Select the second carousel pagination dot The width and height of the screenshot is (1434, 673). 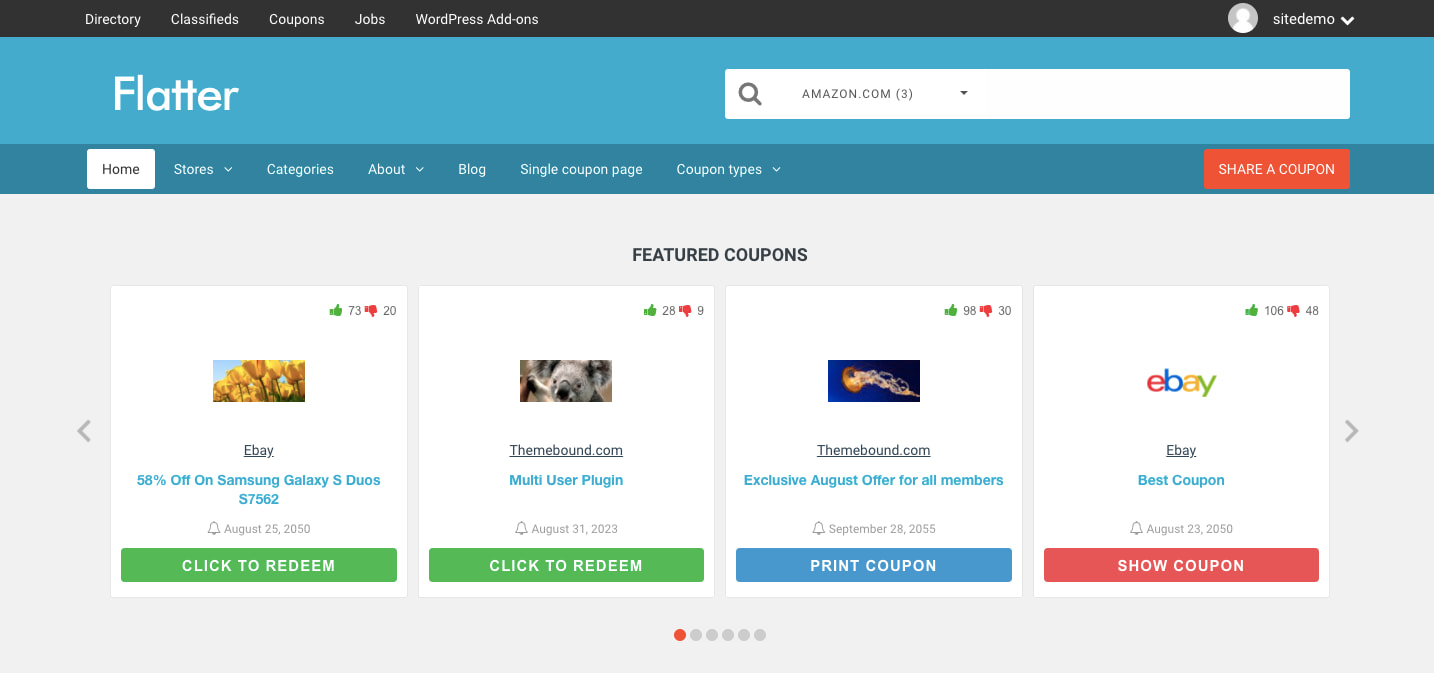696,635
